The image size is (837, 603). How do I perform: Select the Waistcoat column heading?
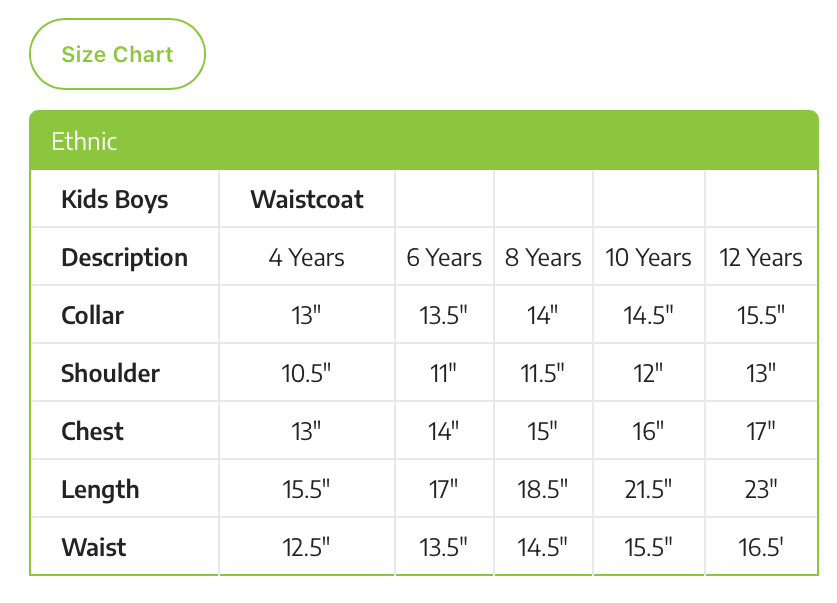tap(307, 199)
